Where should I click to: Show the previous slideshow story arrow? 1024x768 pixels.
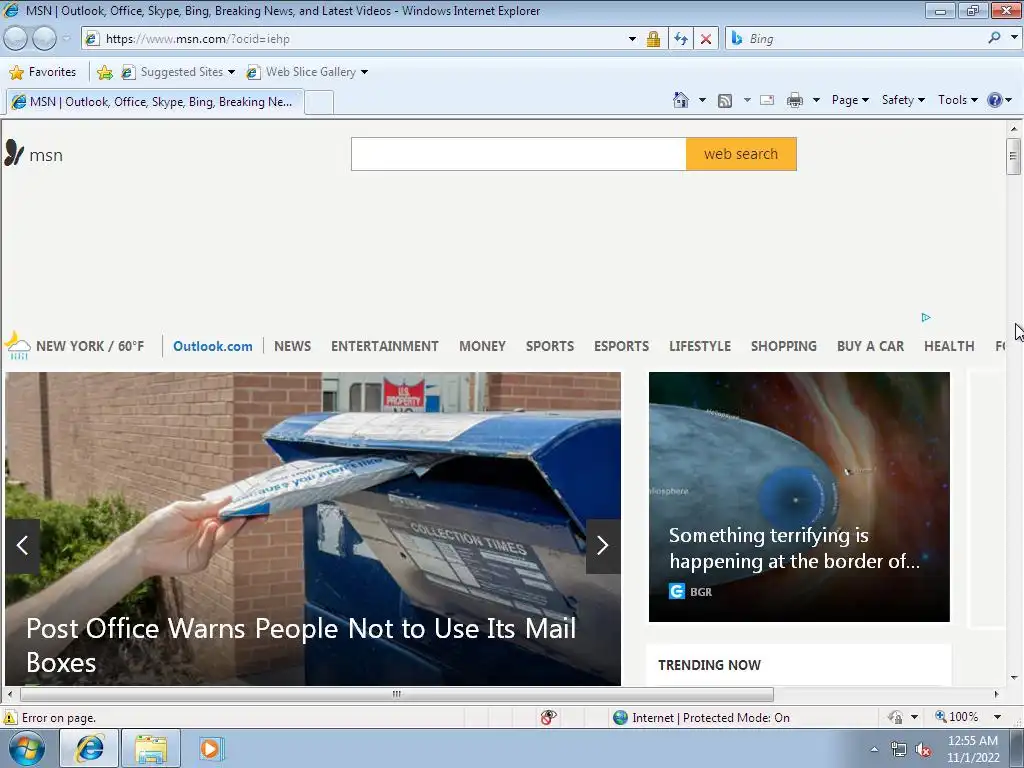(22, 546)
